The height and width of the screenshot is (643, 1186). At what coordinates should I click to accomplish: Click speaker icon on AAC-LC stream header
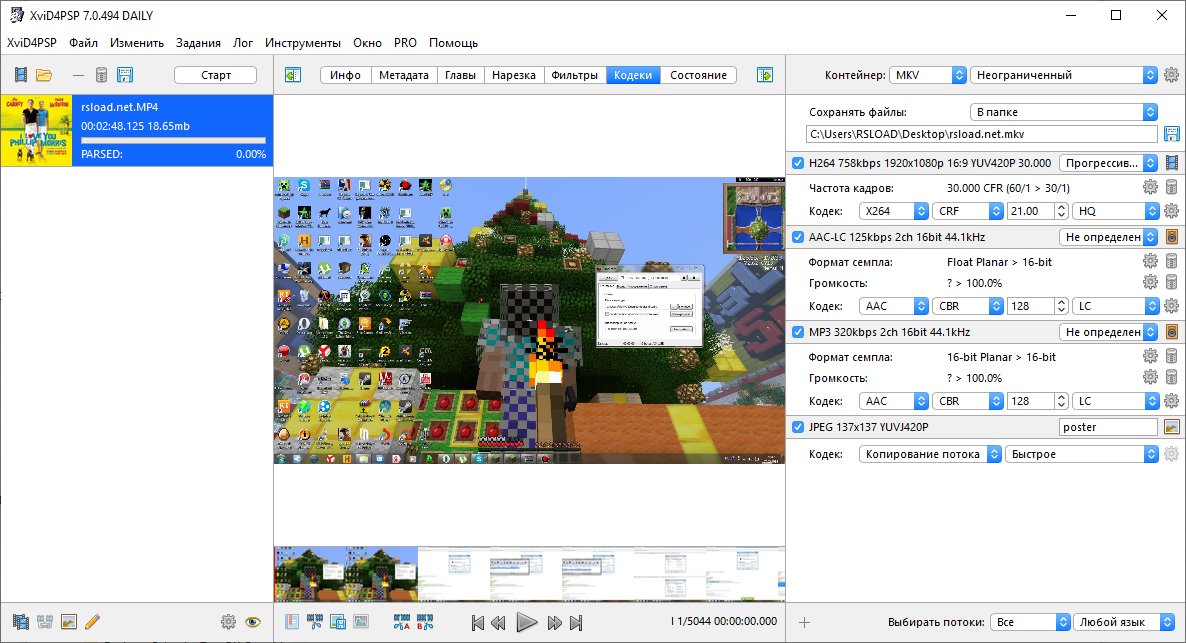click(x=1172, y=237)
